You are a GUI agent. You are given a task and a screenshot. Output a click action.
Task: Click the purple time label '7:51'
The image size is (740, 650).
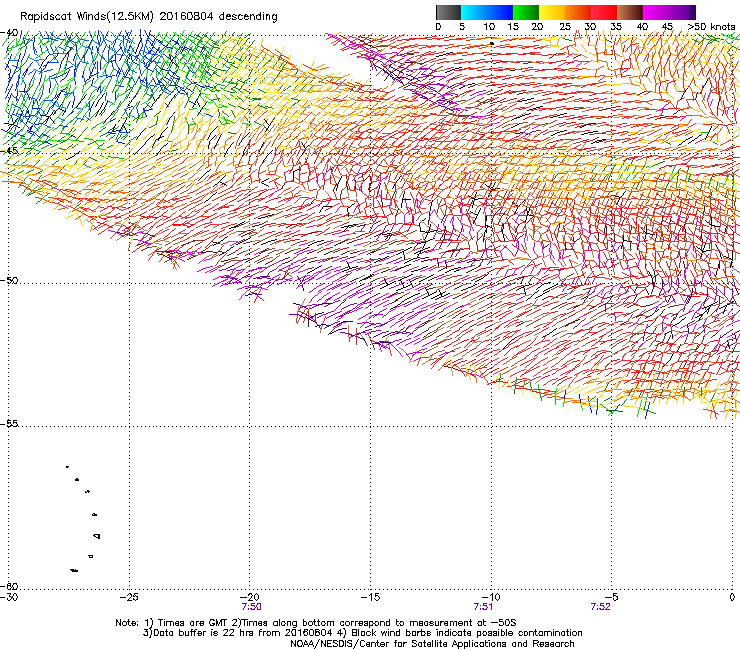(x=483, y=607)
